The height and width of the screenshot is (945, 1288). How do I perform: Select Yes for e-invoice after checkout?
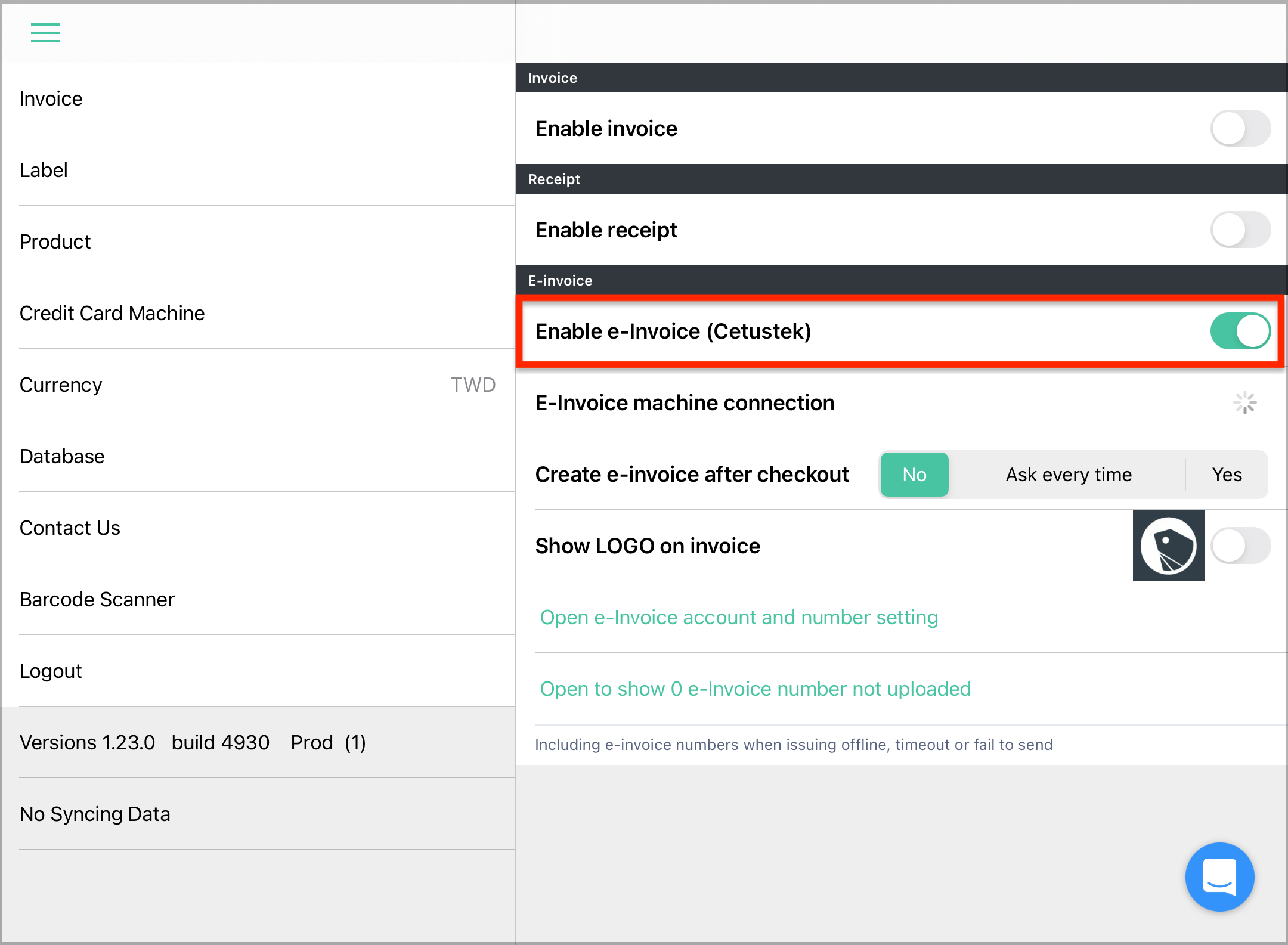tap(1227, 474)
